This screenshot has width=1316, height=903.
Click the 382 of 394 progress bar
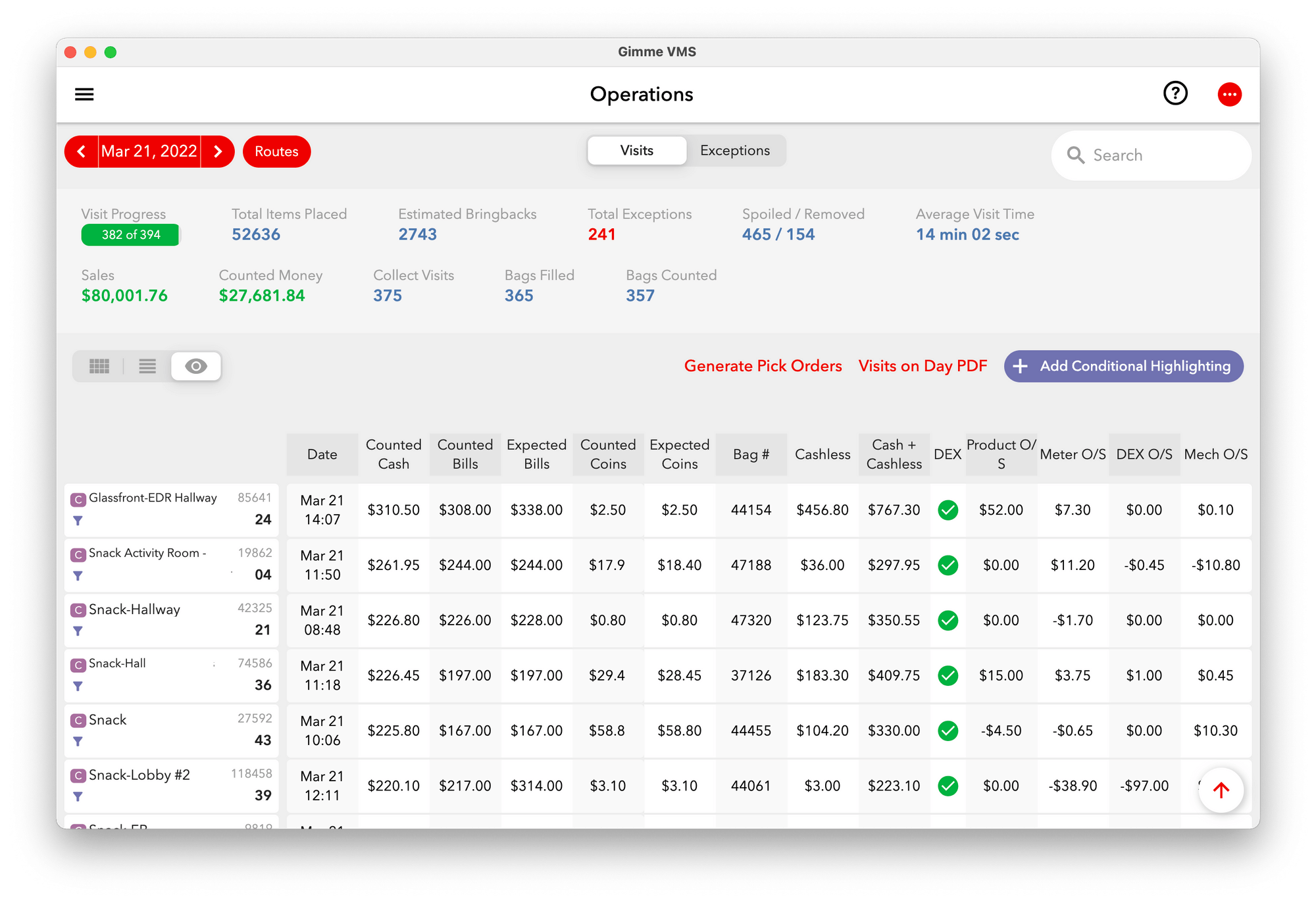130,235
